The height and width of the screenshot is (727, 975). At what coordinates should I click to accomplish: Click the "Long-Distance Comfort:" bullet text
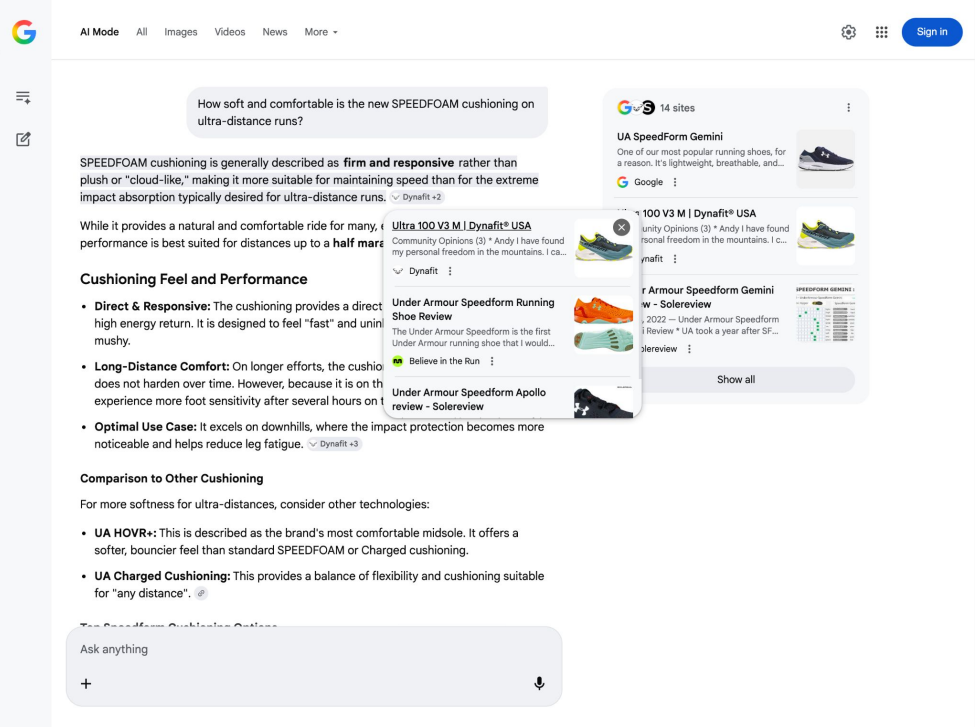(162, 366)
